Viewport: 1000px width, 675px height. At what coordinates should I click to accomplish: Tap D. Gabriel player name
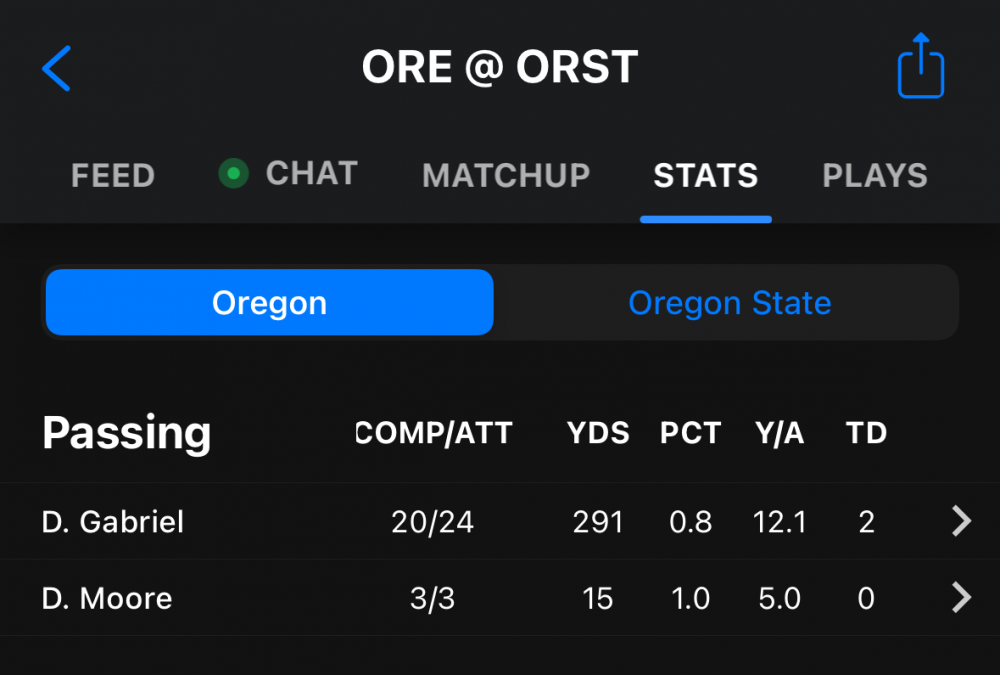(113, 521)
